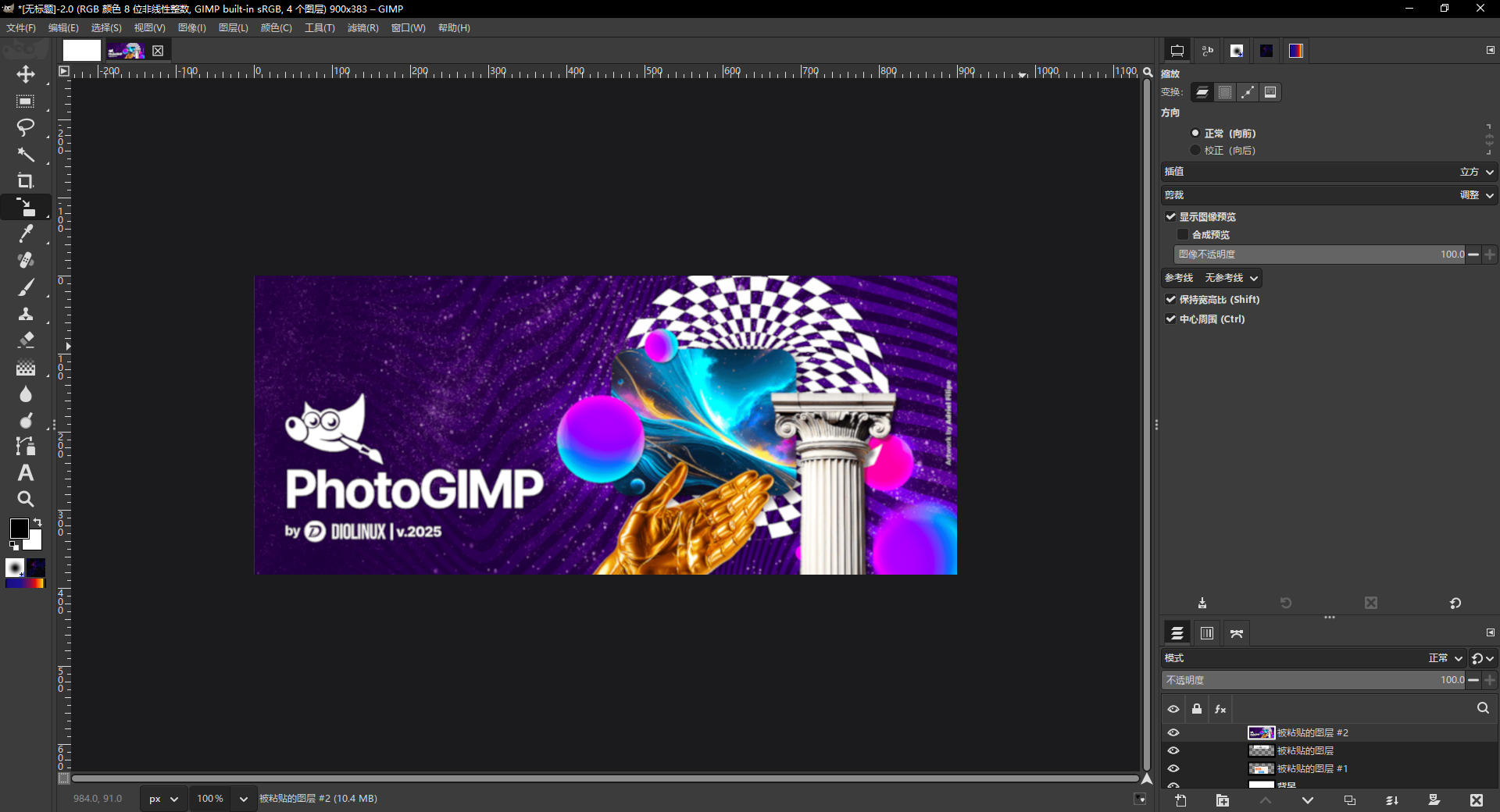This screenshot has height=812, width=1500.
Task: Open the layer mode group switch dropdown
Action: tap(1483, 658)
